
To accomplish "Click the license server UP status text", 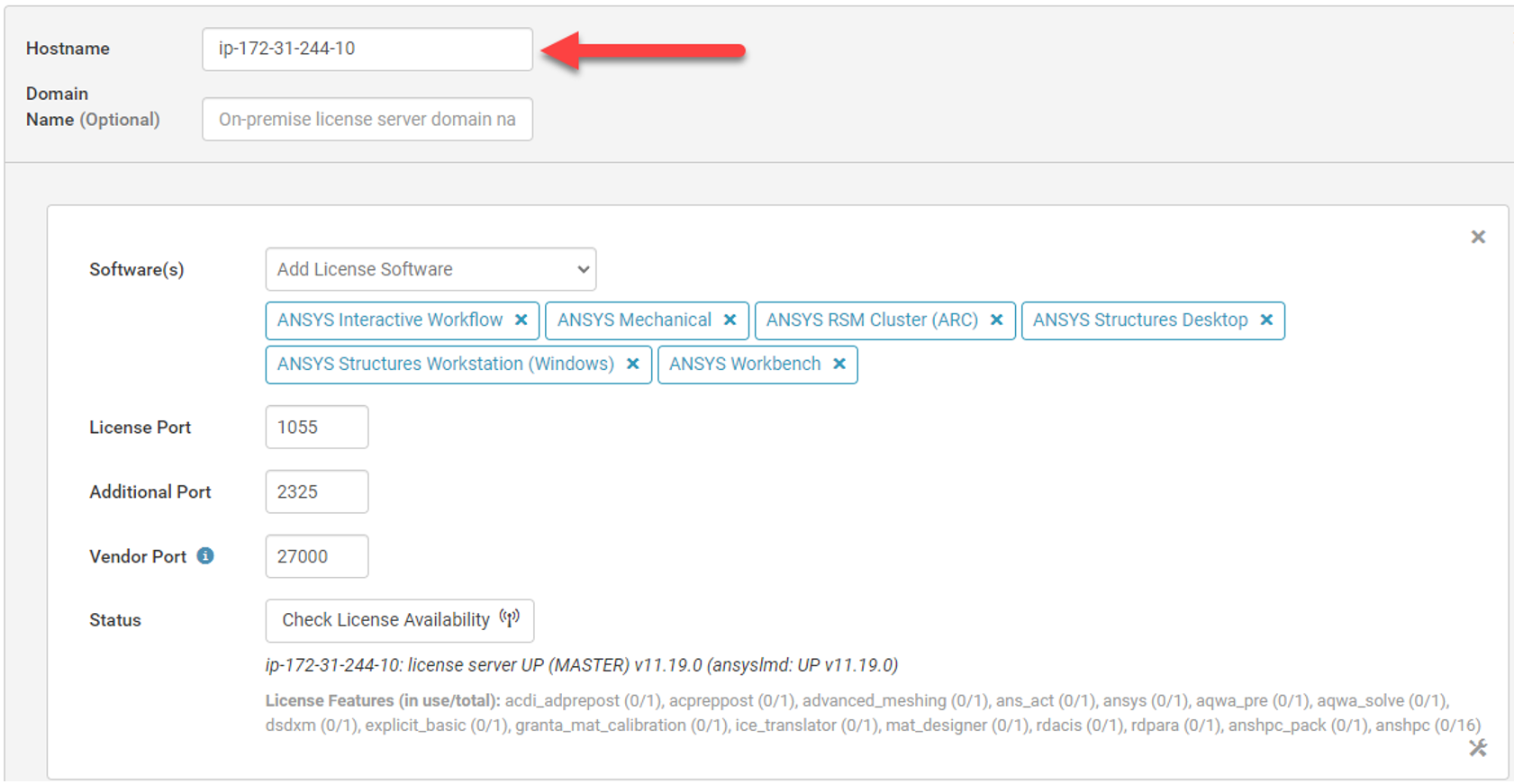I will click(582, 665).
